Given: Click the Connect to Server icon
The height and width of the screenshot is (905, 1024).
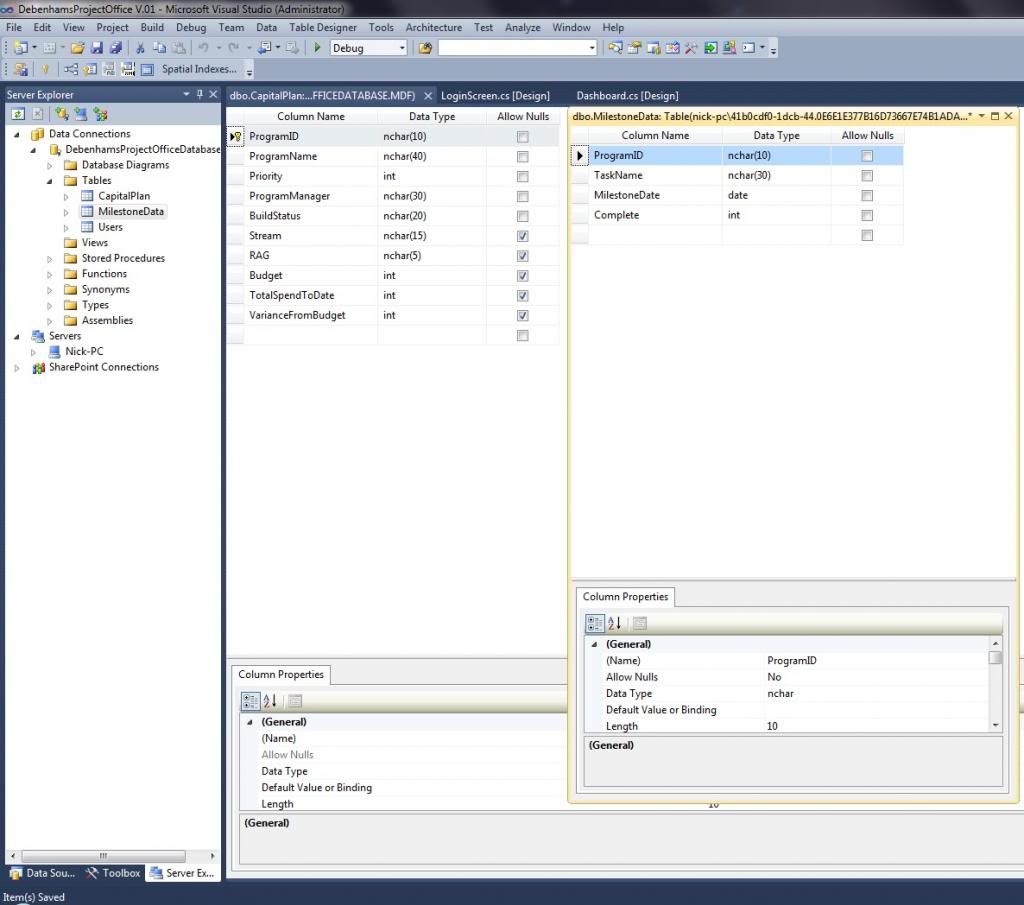Looking at the screenshot, I should click(80, 114).
